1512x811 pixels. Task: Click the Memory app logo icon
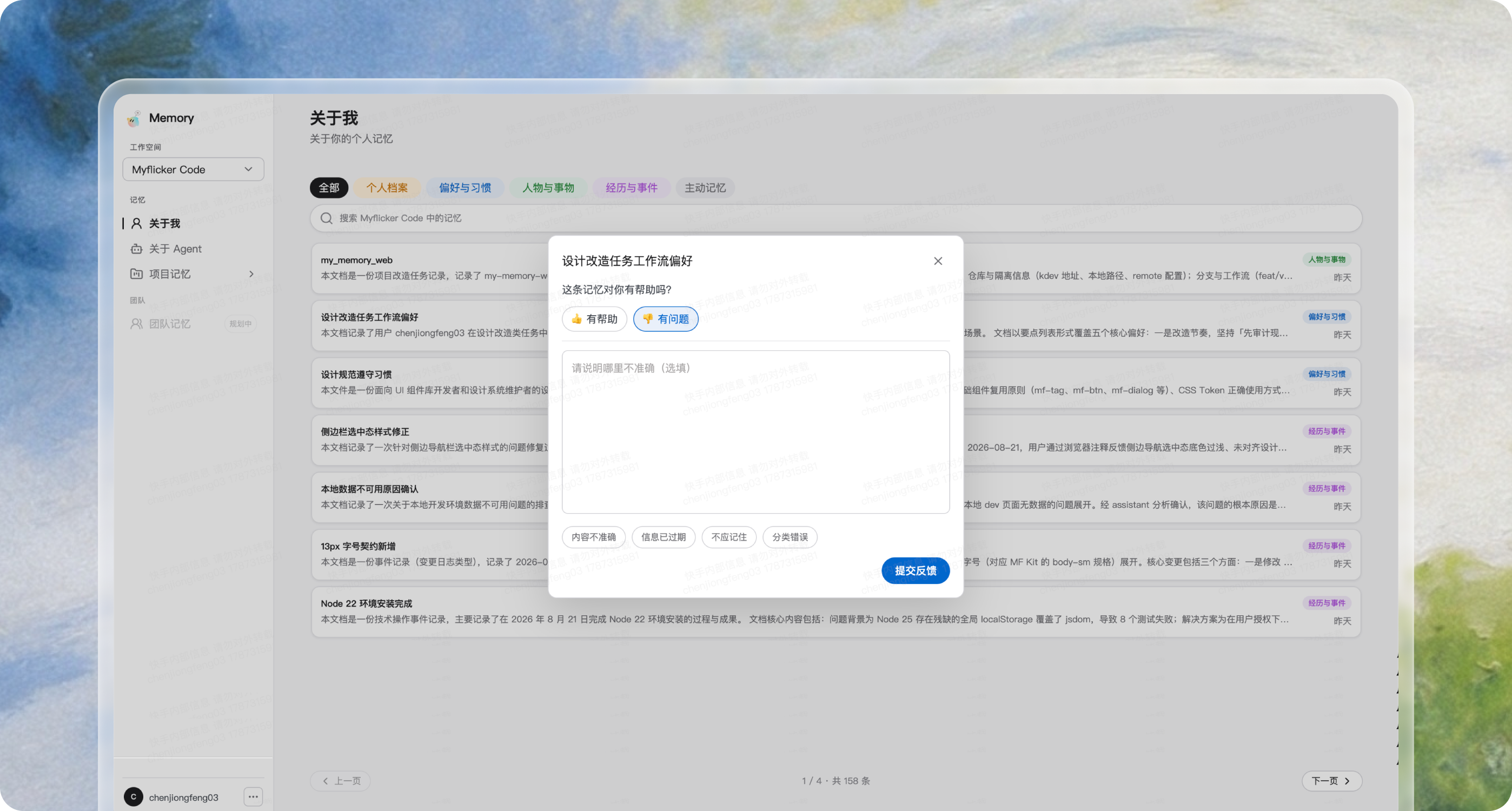tap(134, 118)
